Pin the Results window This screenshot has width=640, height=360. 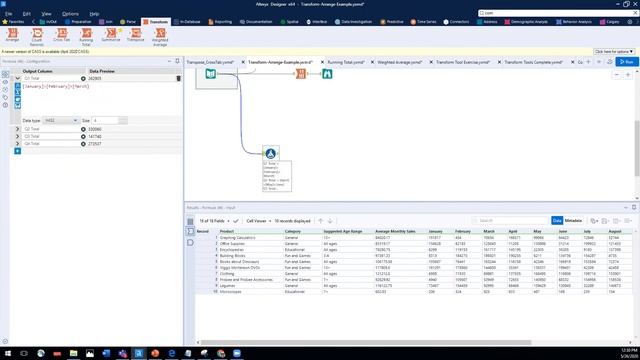634,207
